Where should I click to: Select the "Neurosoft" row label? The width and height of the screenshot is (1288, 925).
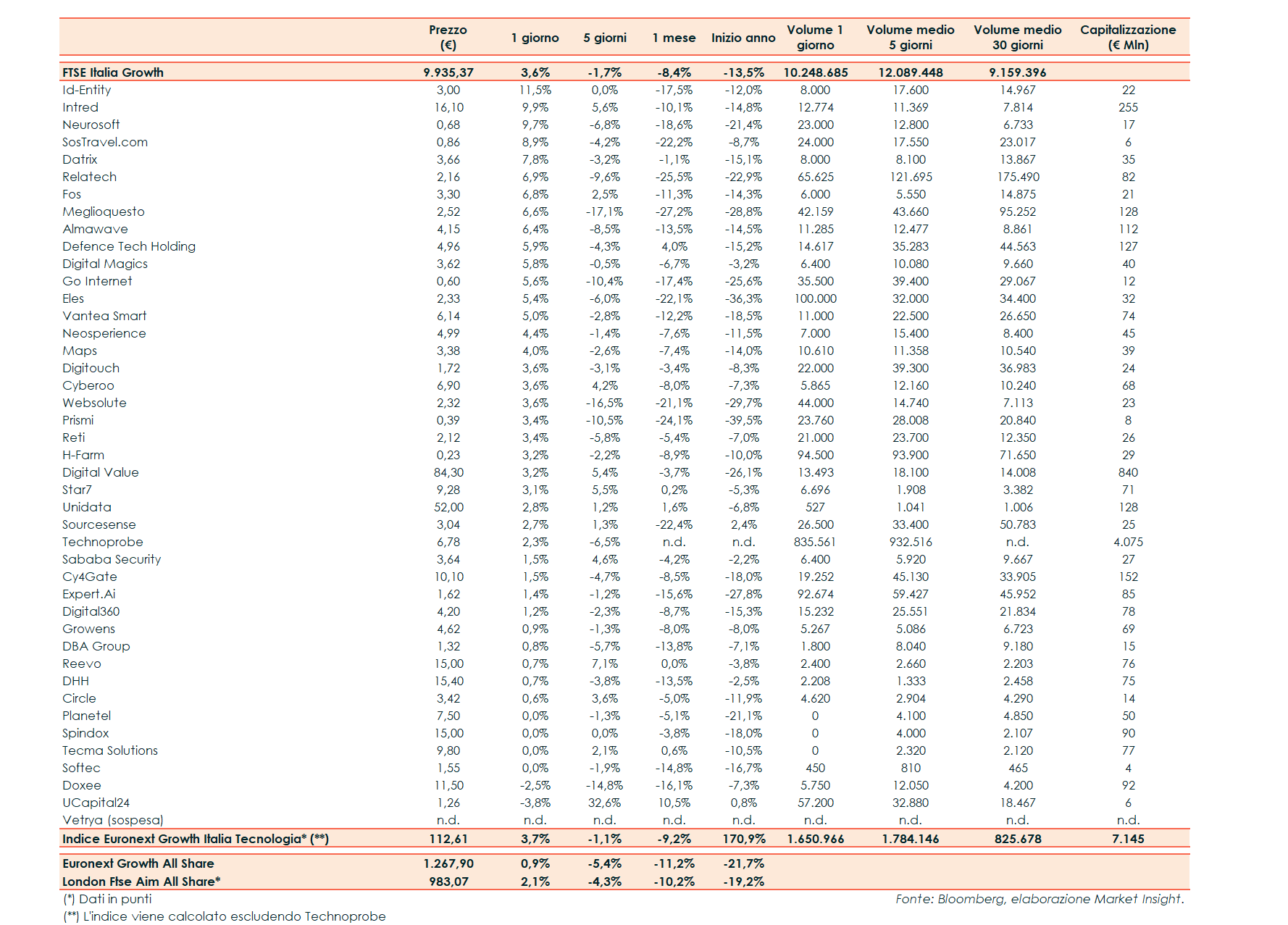(91, 125)
